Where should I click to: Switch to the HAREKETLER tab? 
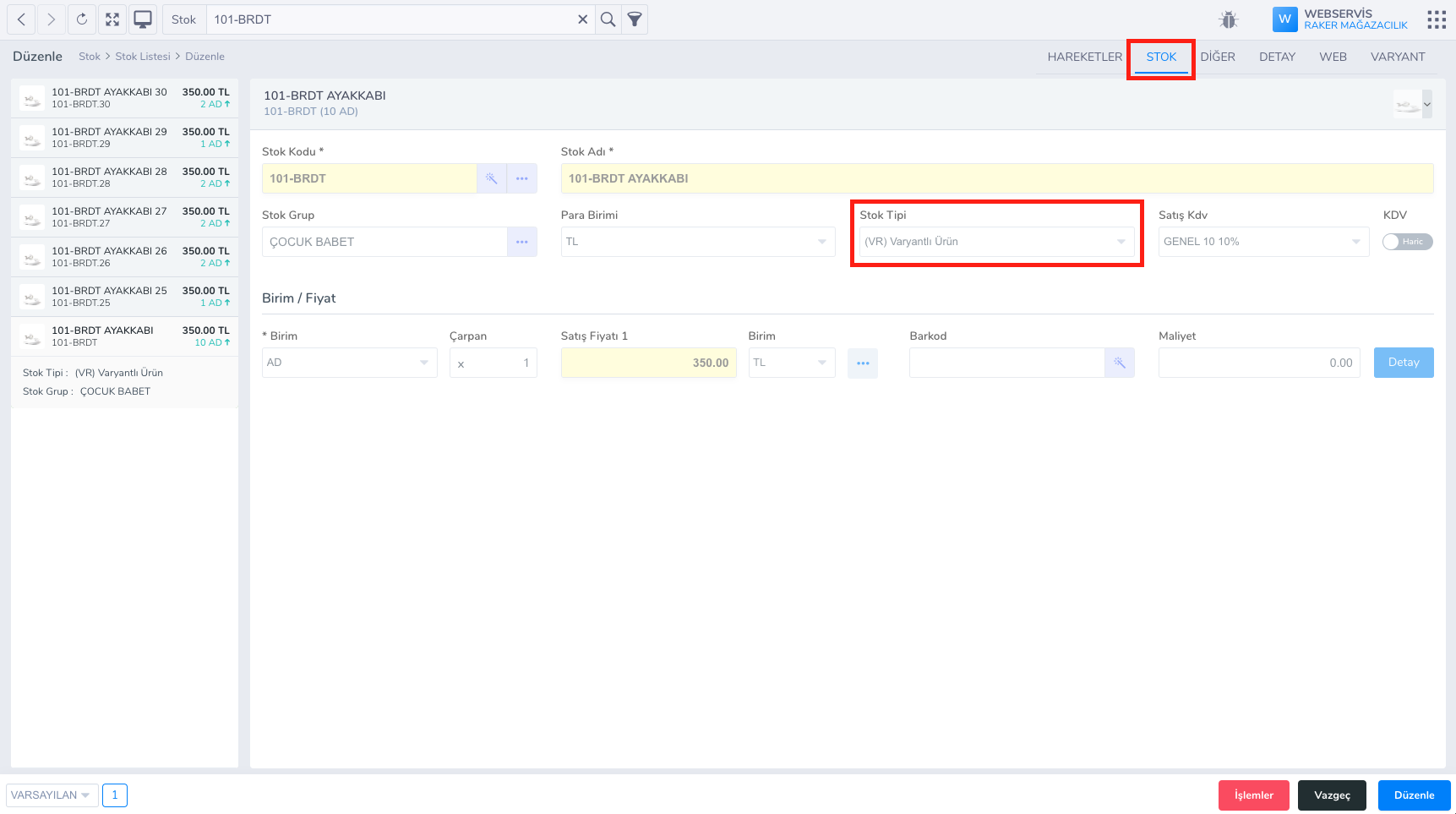pyautogui.click(x=1084, y=57)
